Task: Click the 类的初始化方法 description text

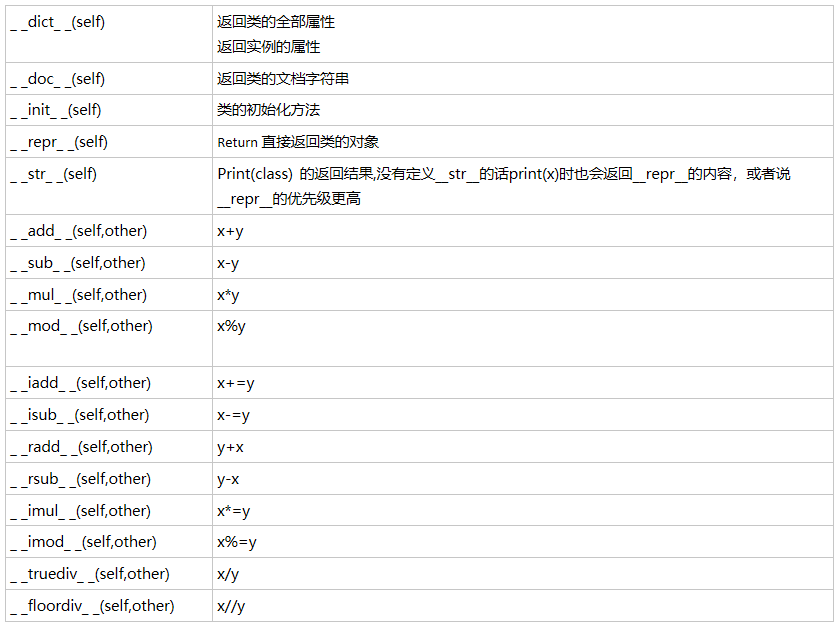Action: pyautogui.click(x=268, y=110)
